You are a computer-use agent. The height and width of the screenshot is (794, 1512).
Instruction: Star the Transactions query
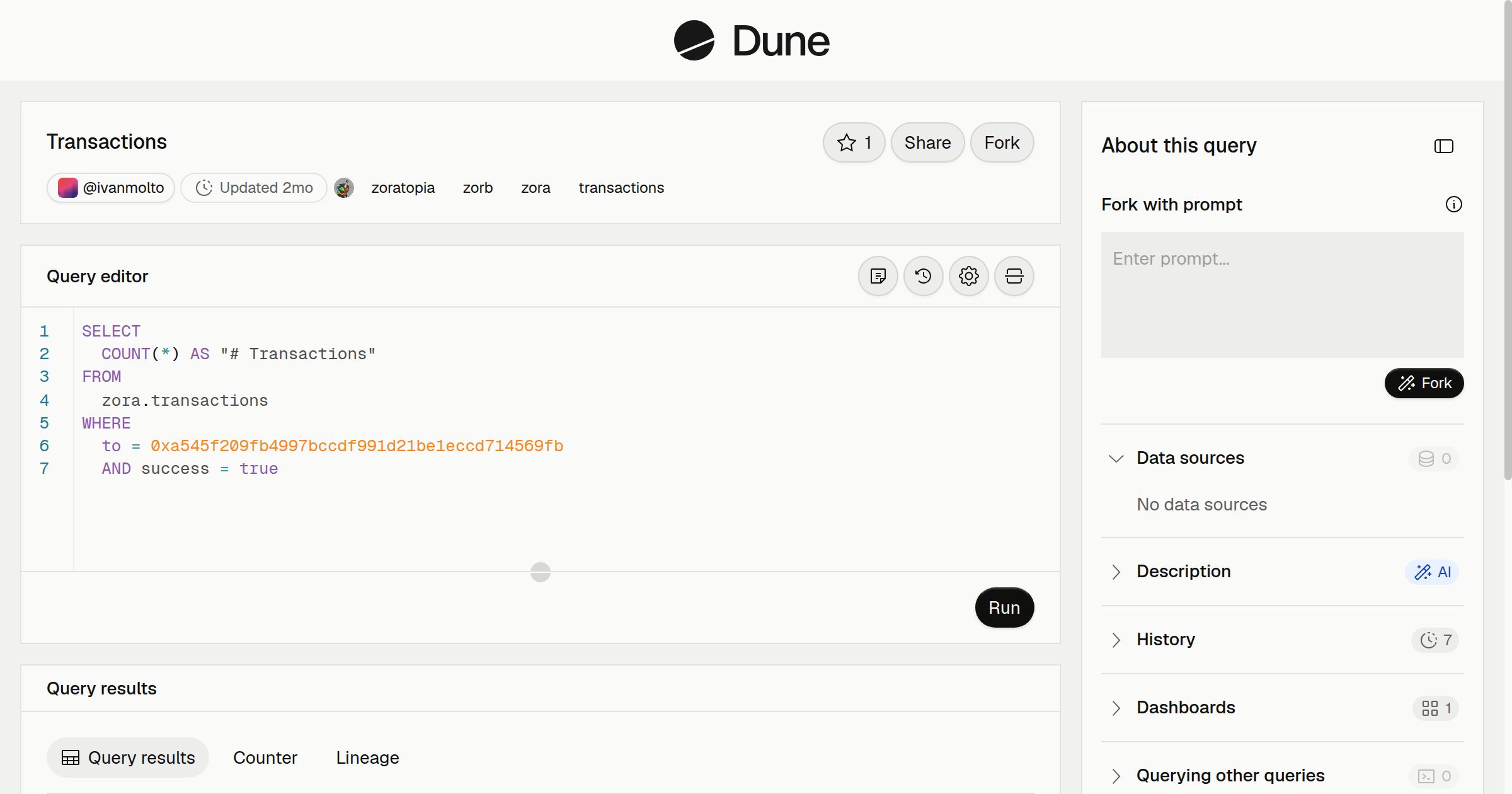854,142
